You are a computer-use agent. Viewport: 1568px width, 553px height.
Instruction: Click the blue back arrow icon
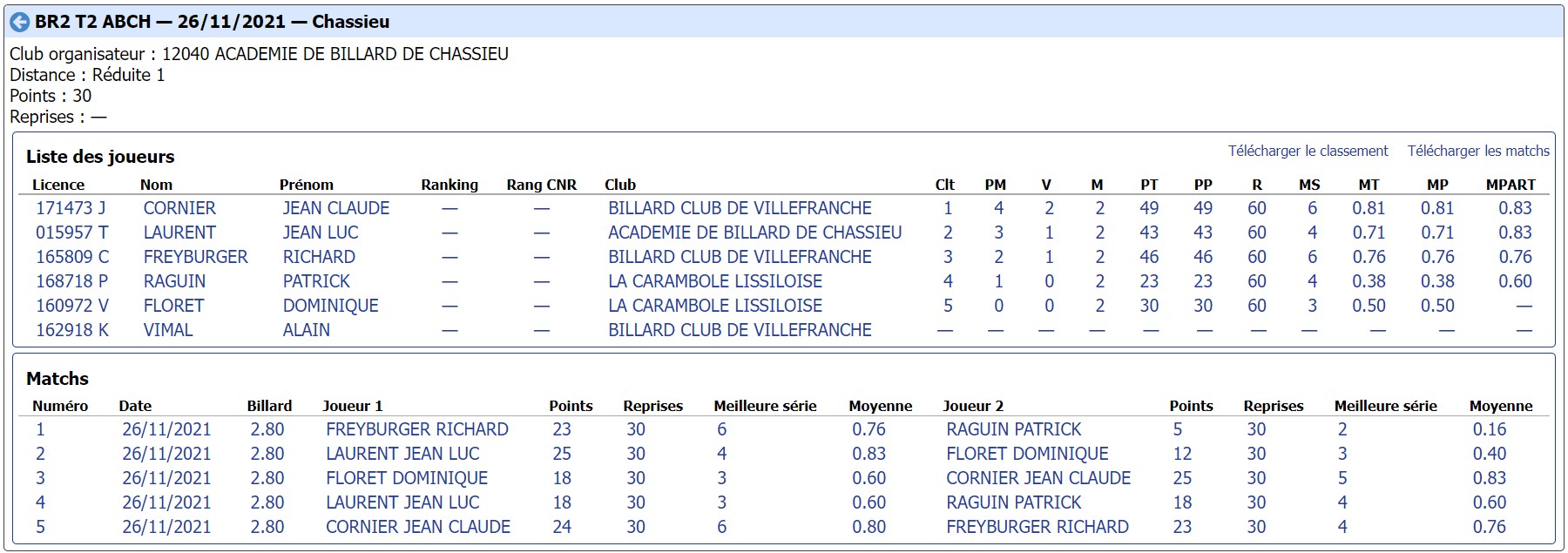tap(19, 22)
